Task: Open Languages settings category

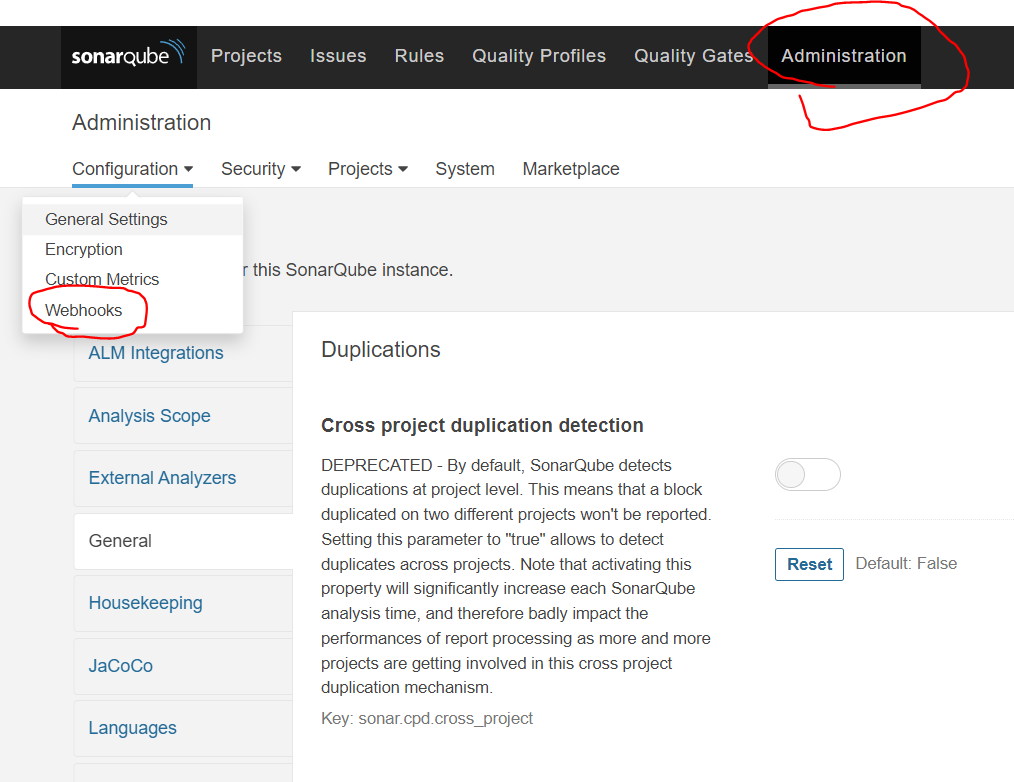Action: pos(184,728)
